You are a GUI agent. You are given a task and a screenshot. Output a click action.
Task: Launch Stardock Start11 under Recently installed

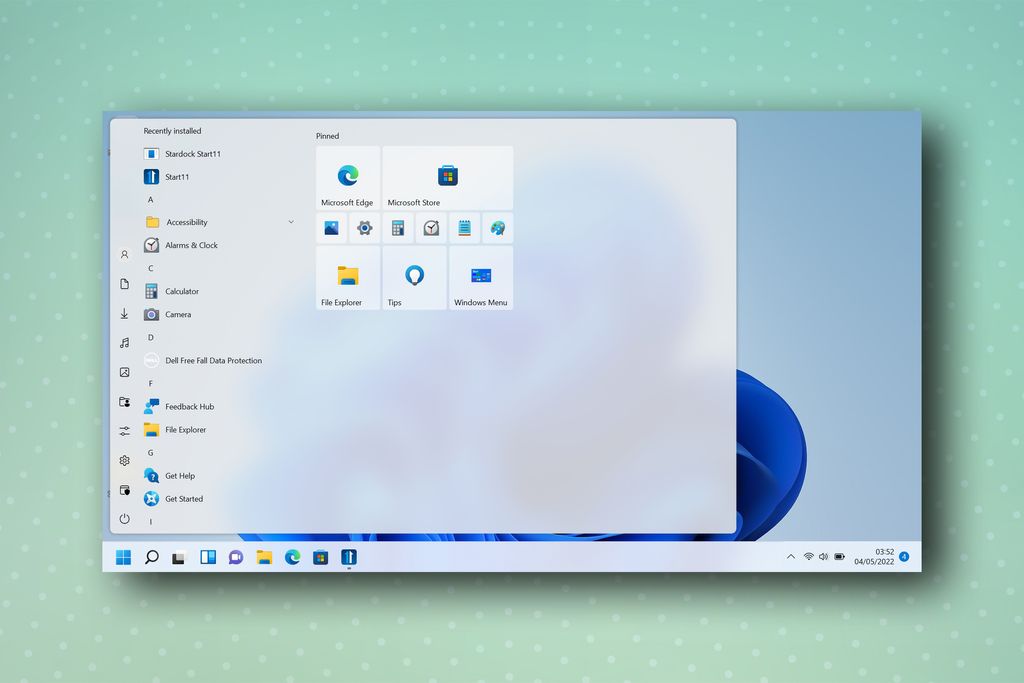point(193,154)
